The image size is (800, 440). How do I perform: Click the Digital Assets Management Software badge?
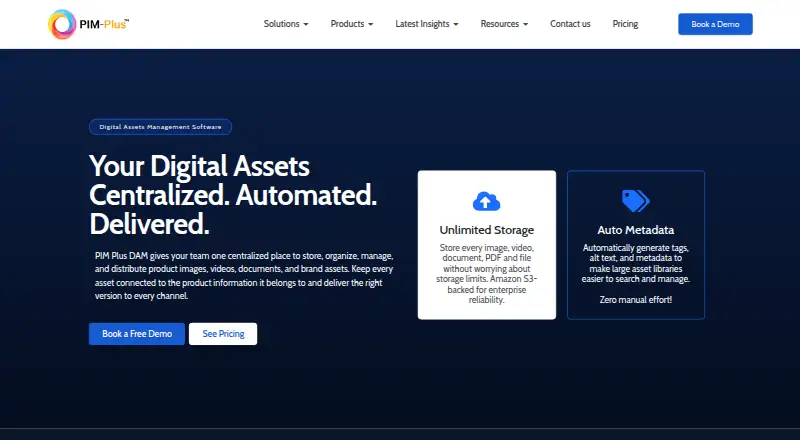click(x=160, y=127)
